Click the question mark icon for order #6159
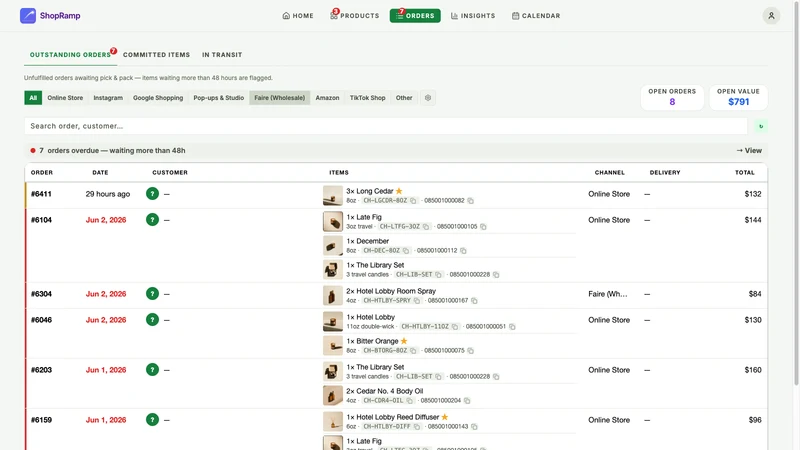This screenshot has height=450, width=800. tap(152, 420)
